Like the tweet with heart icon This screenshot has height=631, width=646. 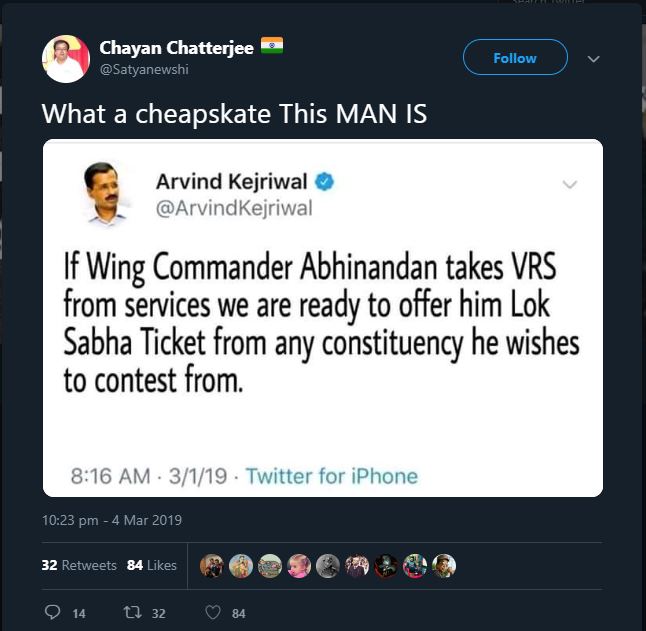213,613
